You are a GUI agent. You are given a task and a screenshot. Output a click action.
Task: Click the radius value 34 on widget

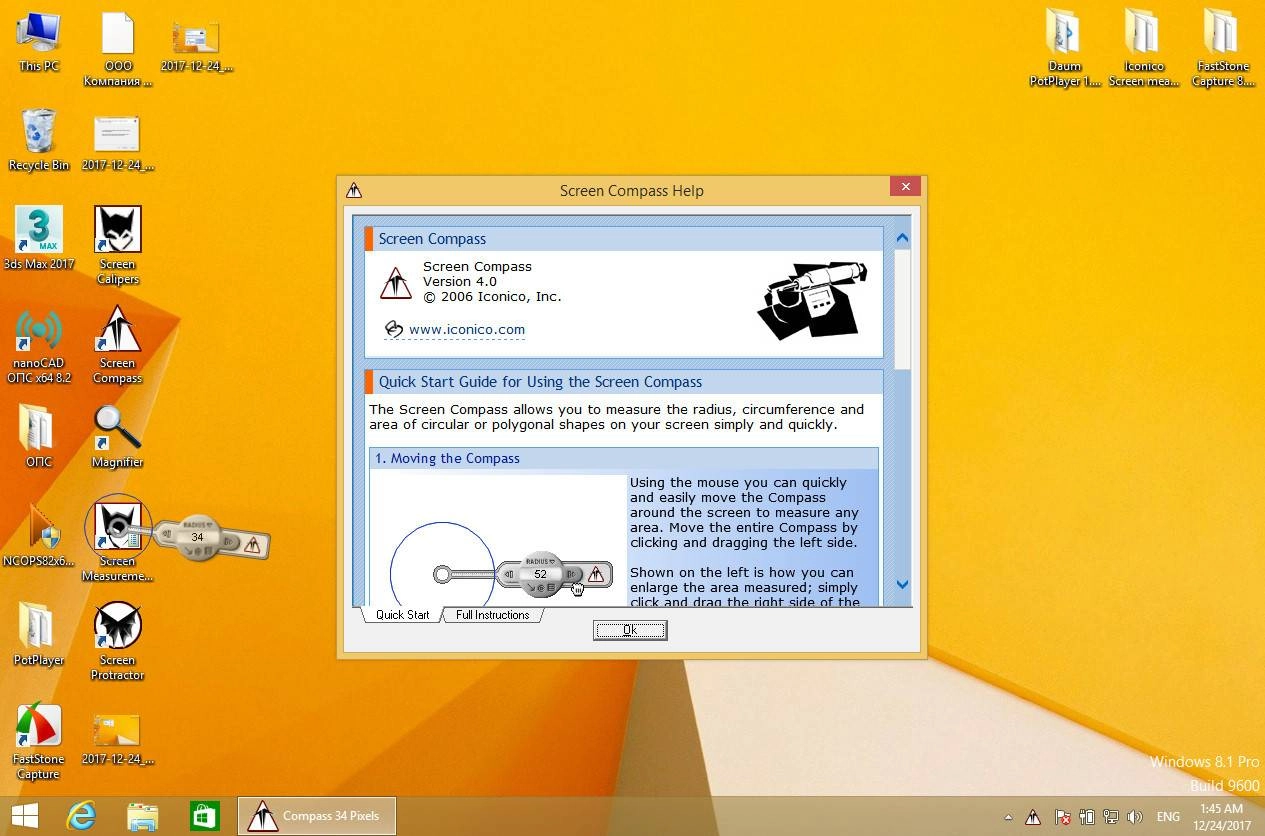197,537
